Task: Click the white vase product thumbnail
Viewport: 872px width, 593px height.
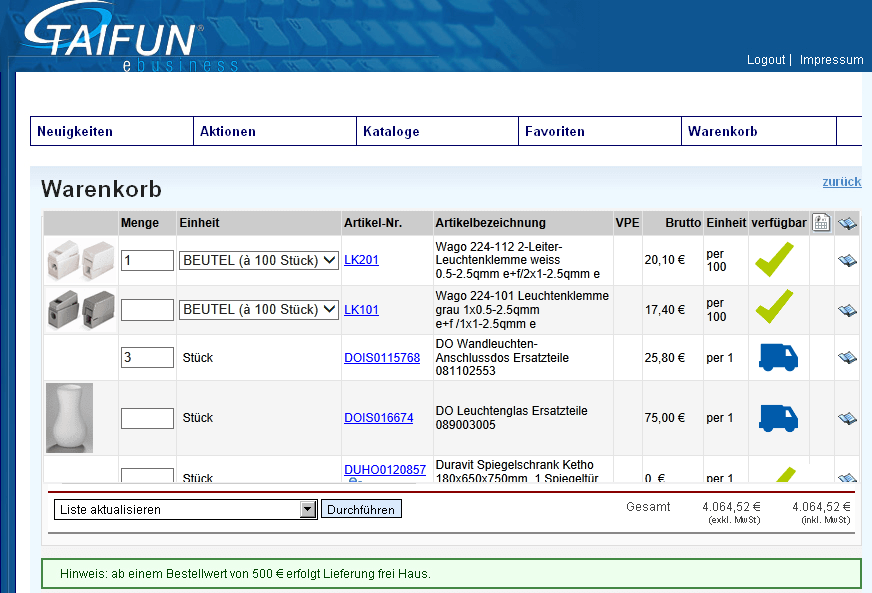Action: [69, 418]
